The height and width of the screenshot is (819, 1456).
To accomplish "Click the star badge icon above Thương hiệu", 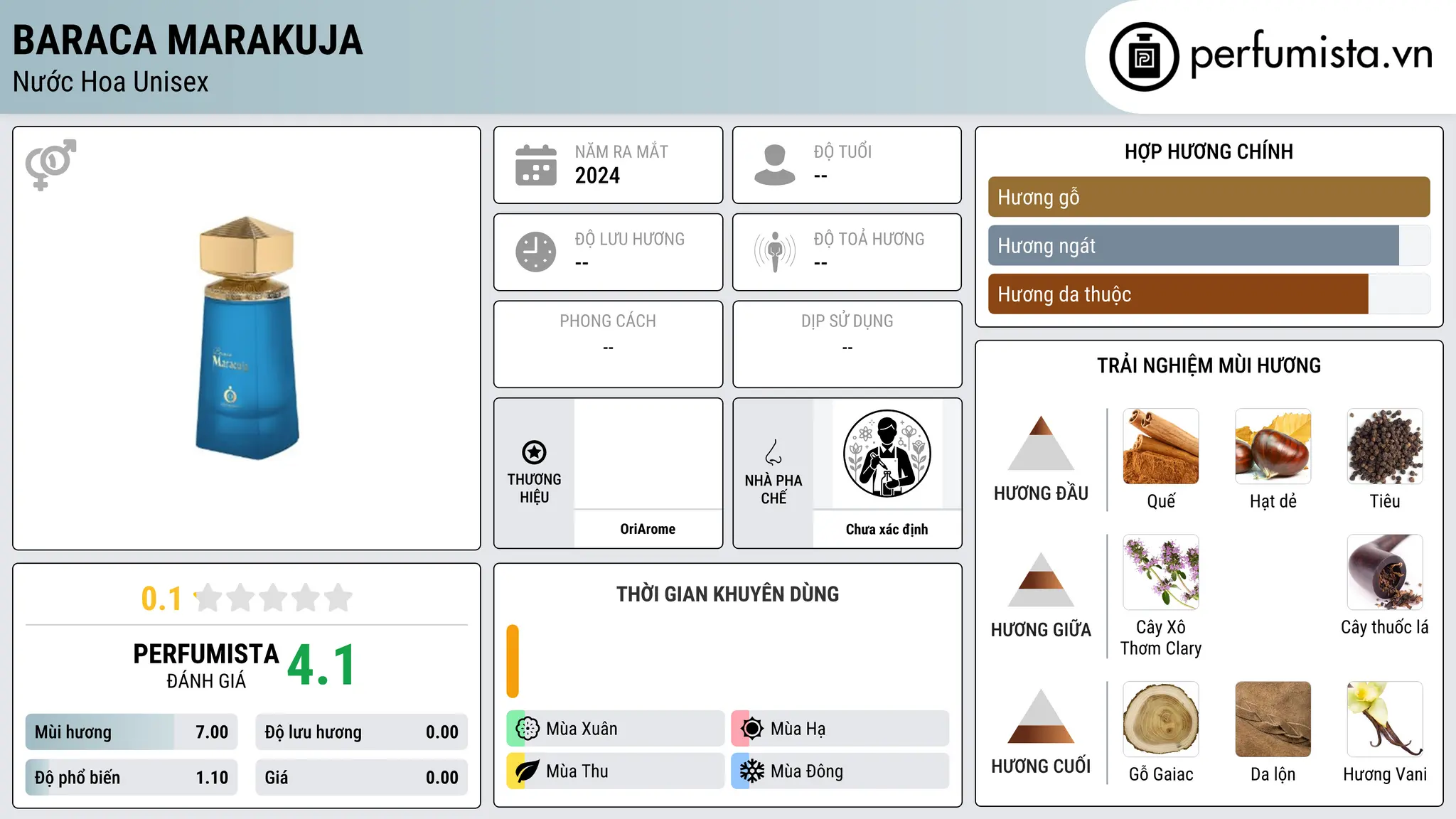I will (534, 452).
